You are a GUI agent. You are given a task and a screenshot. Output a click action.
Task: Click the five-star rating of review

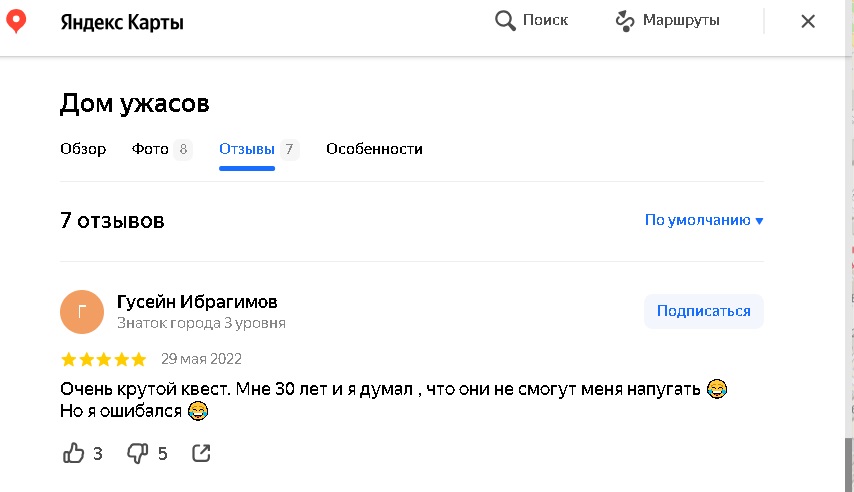(x=104, y=359)
